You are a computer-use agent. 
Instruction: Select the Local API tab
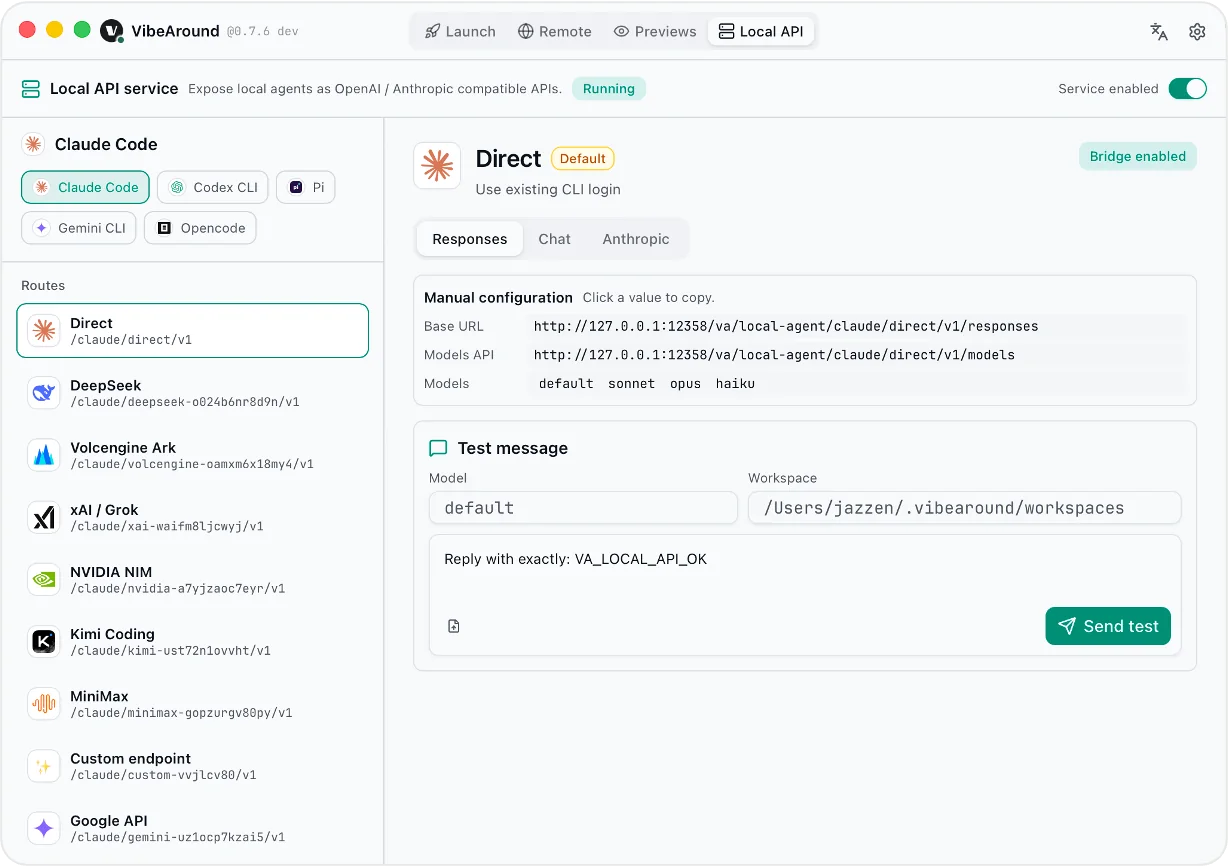(761, 31)
